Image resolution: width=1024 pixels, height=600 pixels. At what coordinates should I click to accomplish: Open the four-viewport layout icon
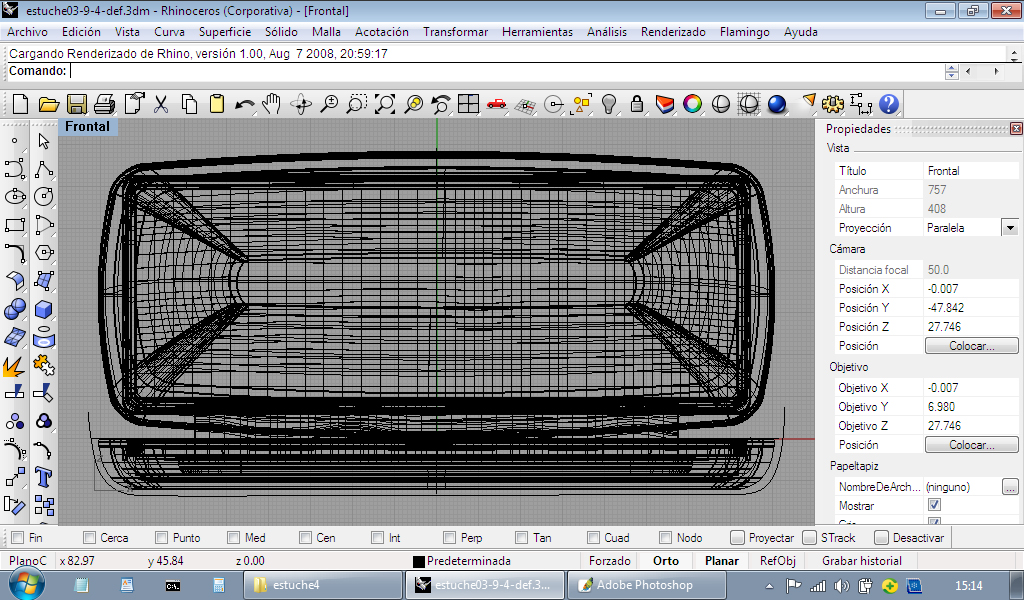coord(468,104)
